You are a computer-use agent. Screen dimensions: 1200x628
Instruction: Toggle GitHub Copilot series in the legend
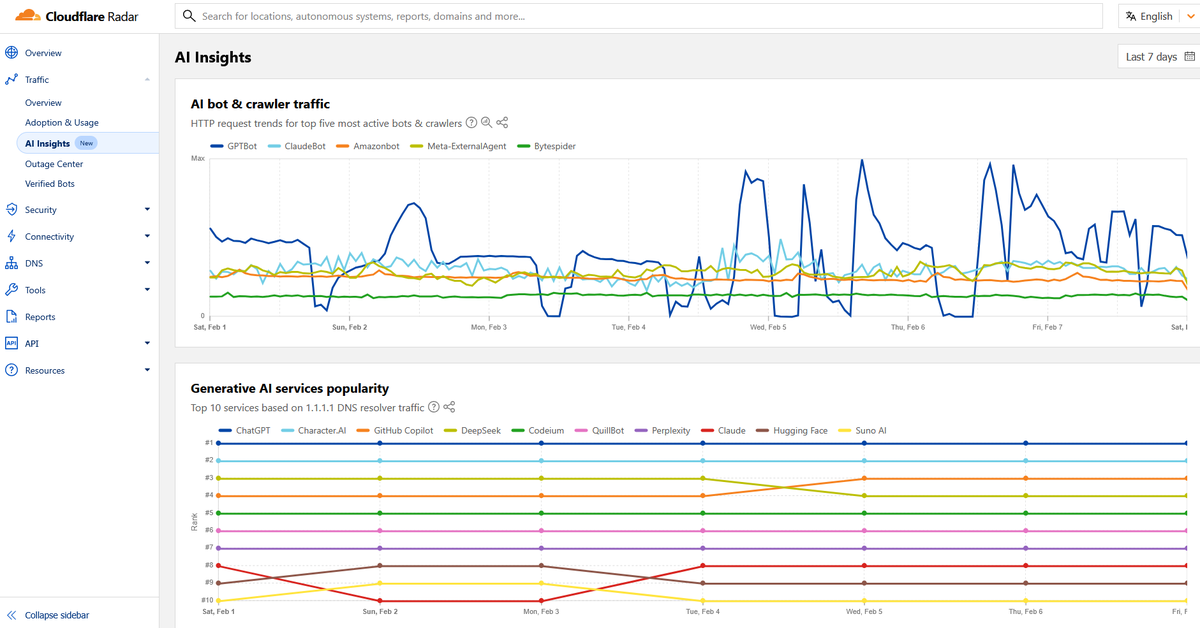[396, 430]
